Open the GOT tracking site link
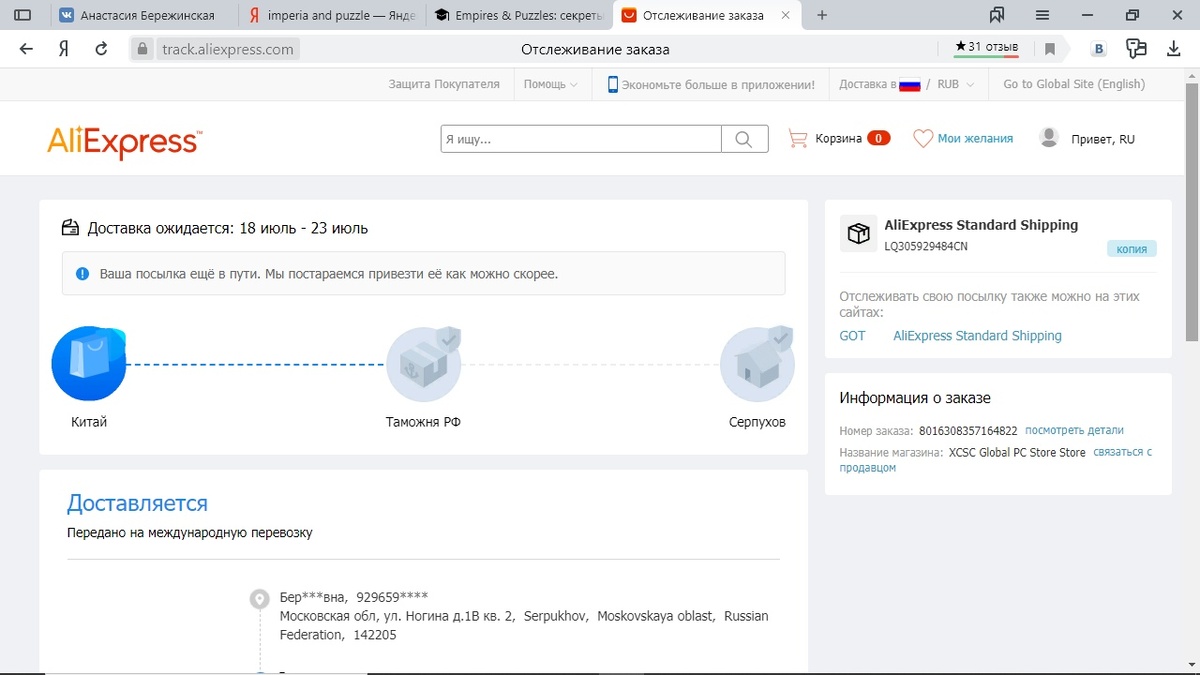The image size is (1200, 675). click(x=853, y=336)
